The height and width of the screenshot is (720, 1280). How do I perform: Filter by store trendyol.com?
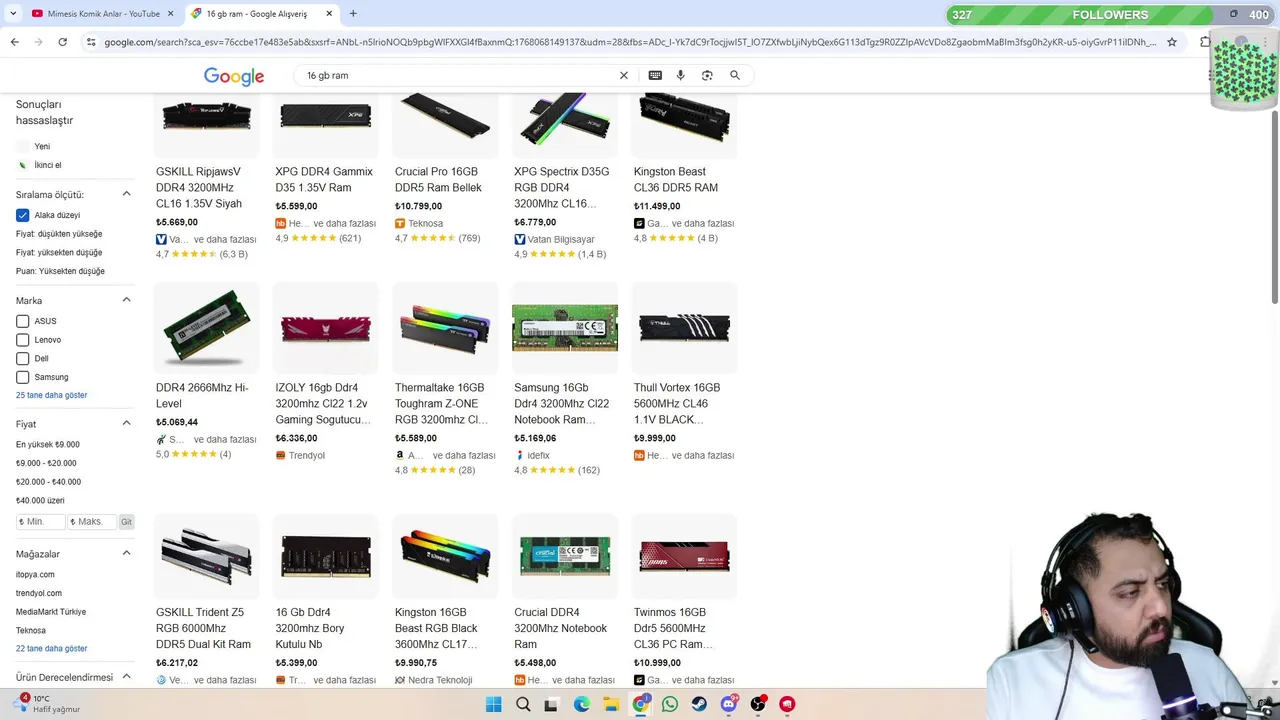pyautogui.click(x=39, y=593)
